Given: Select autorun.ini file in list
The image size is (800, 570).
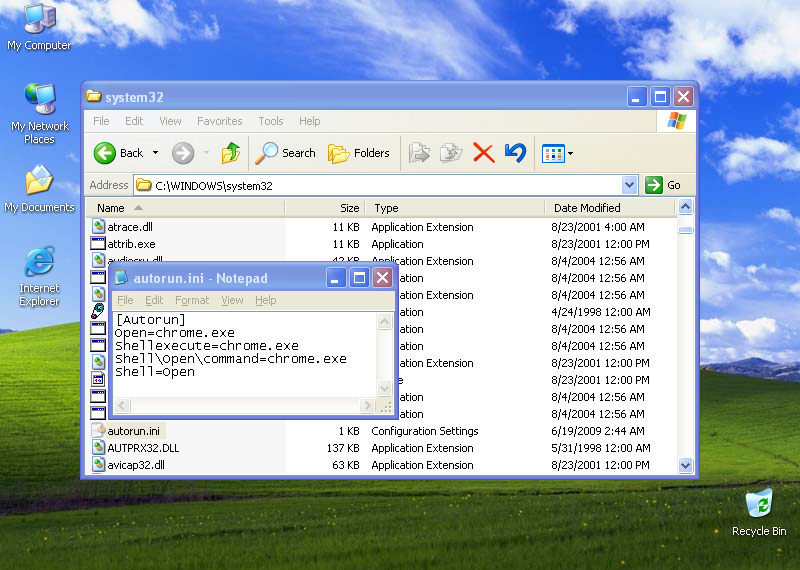Looking at the screenshot, I should pos(133,431).
